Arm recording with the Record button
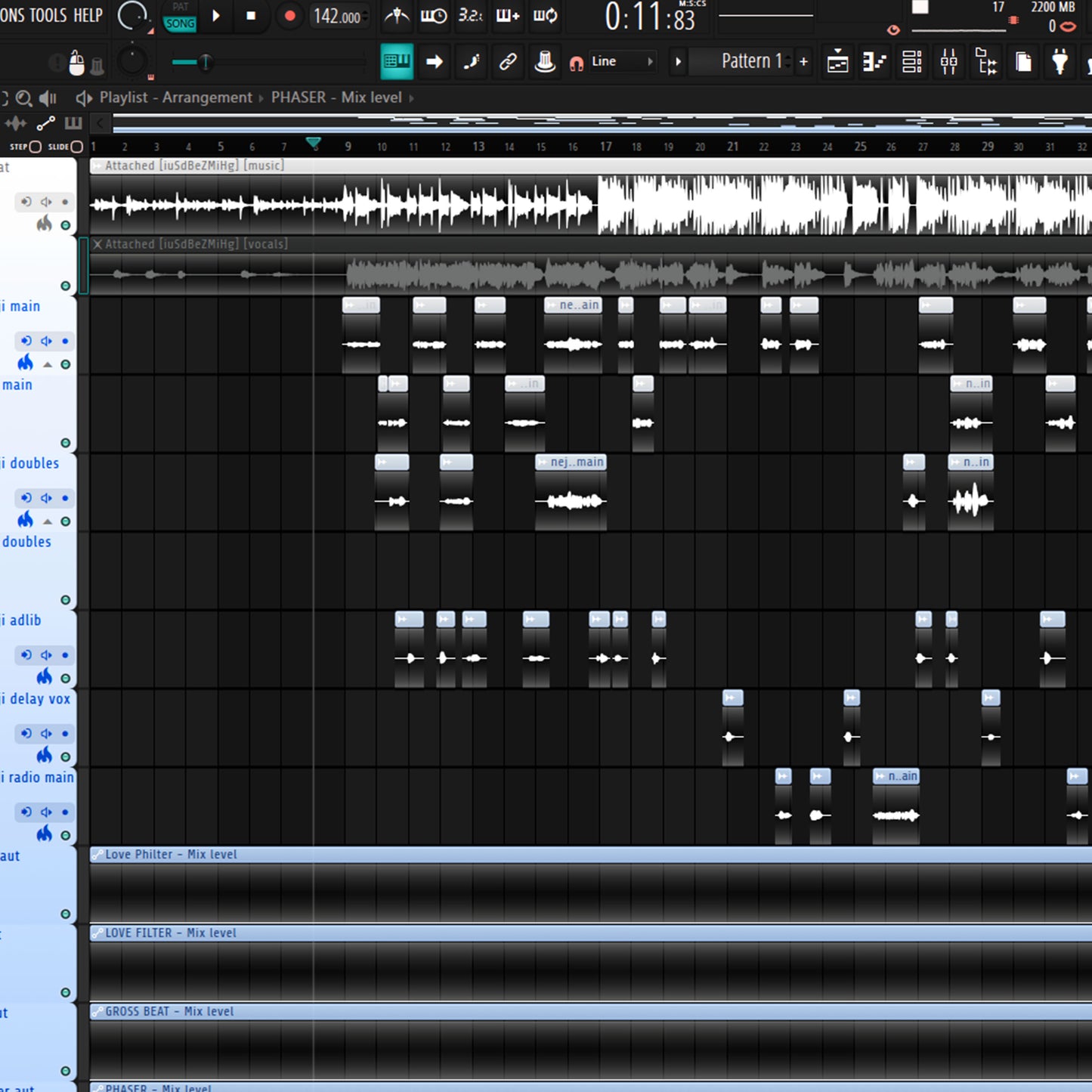 289,16
